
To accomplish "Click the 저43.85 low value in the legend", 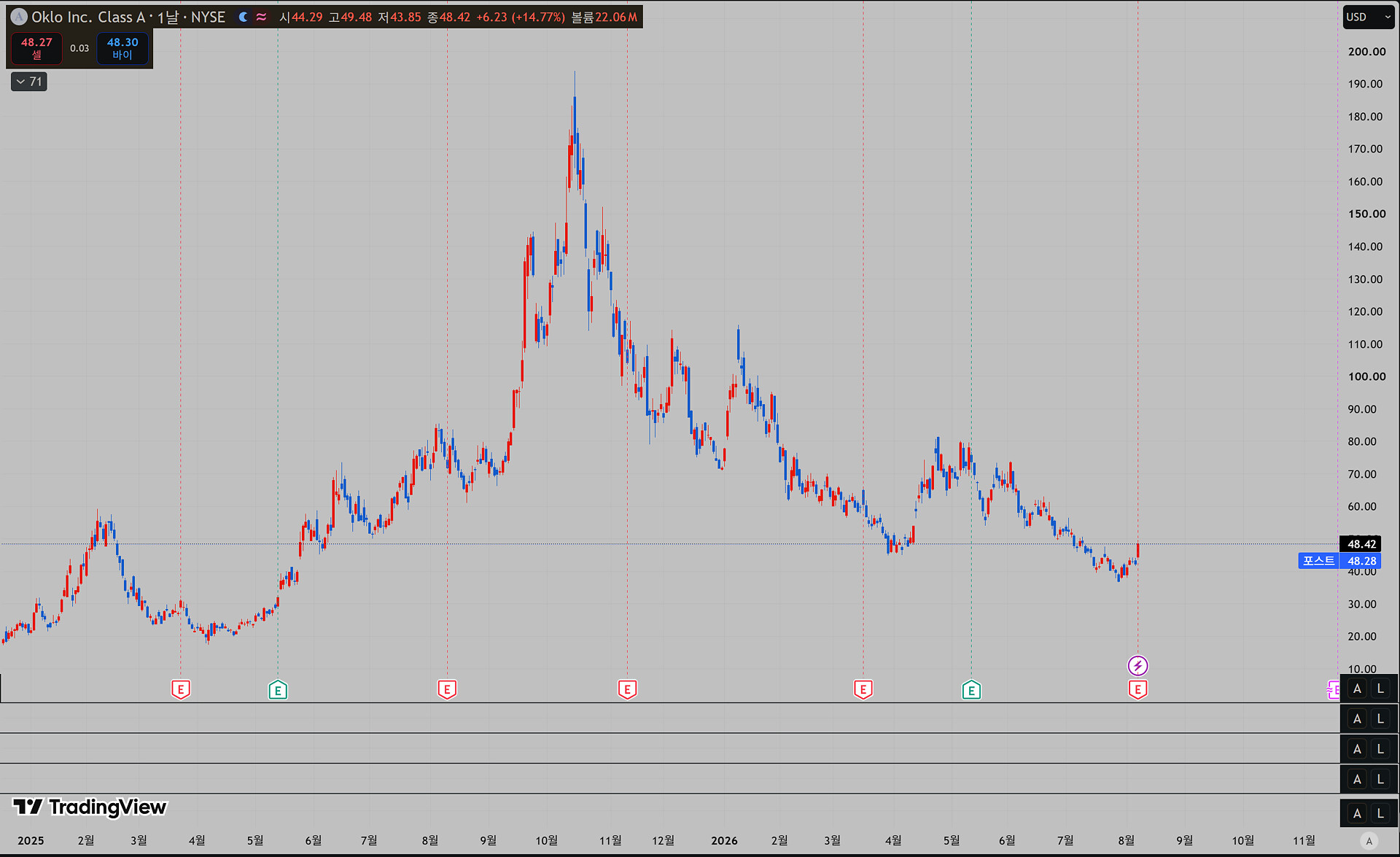I will tap(400, 17).
